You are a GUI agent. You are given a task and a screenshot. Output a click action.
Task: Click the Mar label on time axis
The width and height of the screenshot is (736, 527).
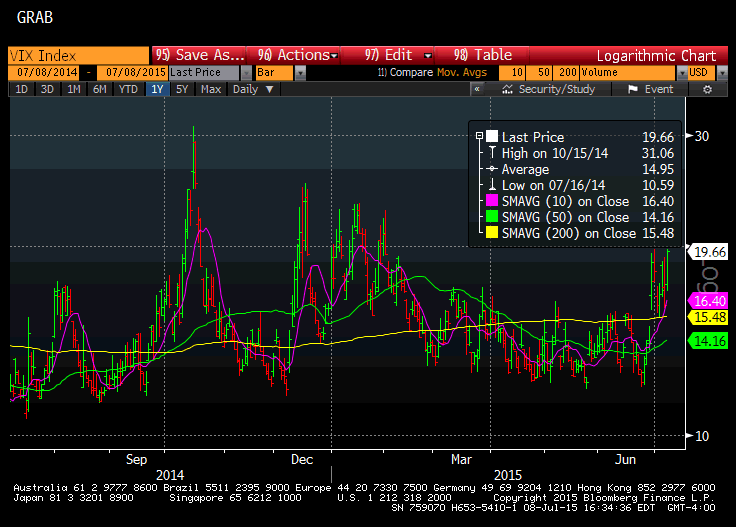(x=461, y=459)
